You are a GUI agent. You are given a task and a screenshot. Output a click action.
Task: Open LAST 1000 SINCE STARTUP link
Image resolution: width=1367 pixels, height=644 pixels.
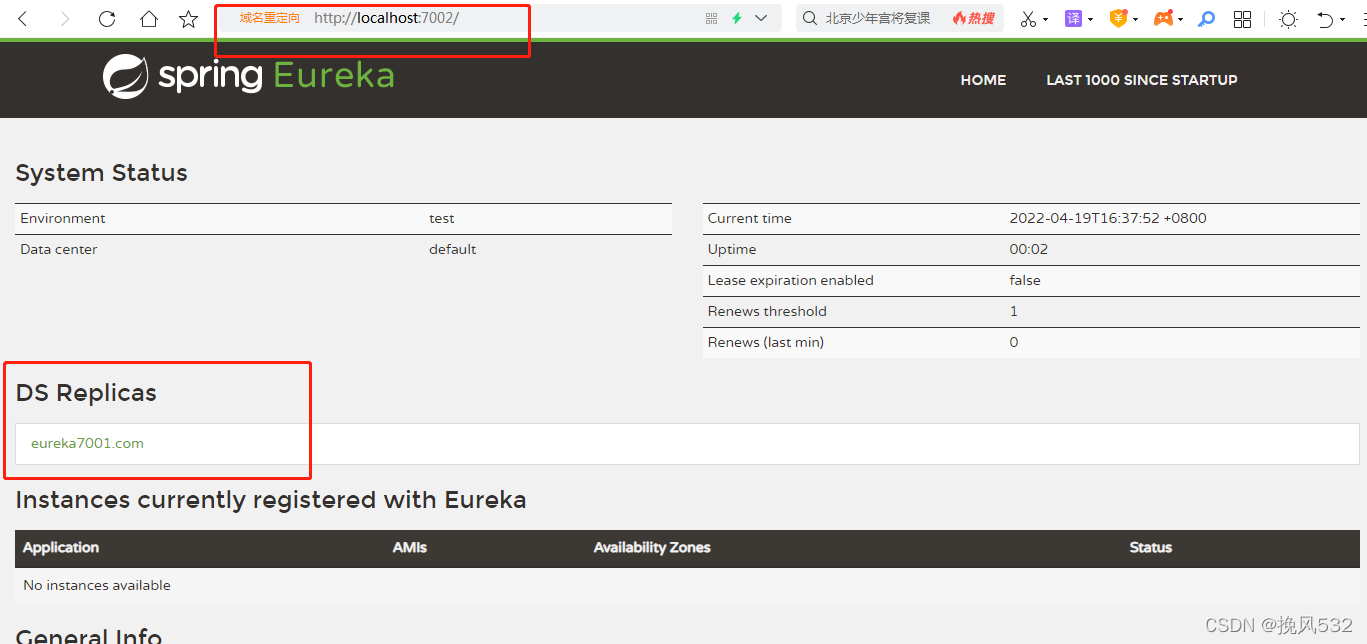click(x=1142, y=80)
